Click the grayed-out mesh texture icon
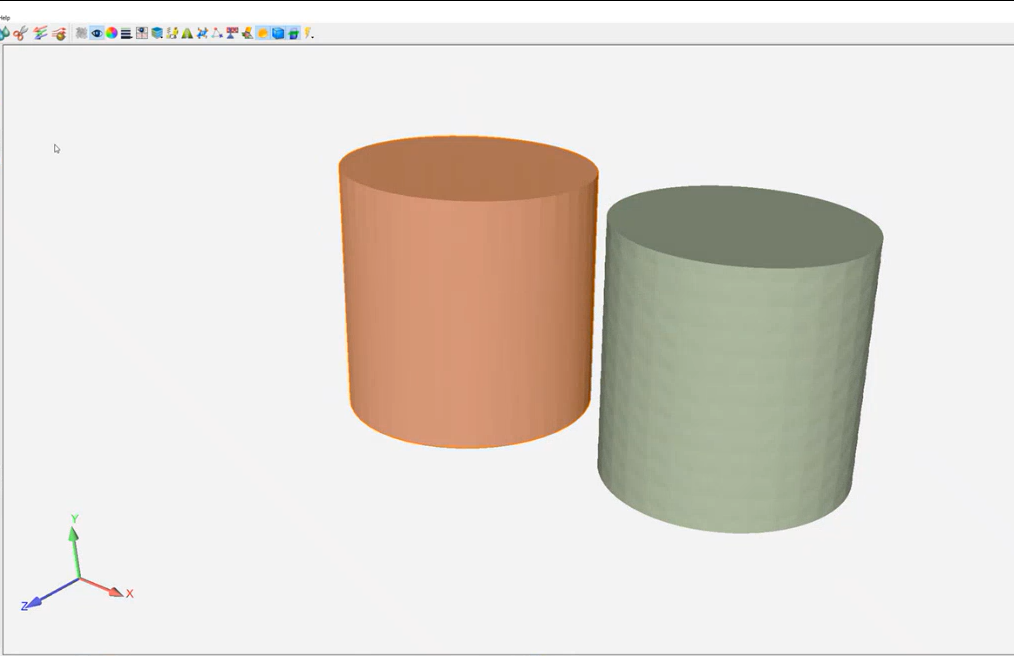Image resolution: width=1014 pixels, height=656 pixels. (81, 33)
